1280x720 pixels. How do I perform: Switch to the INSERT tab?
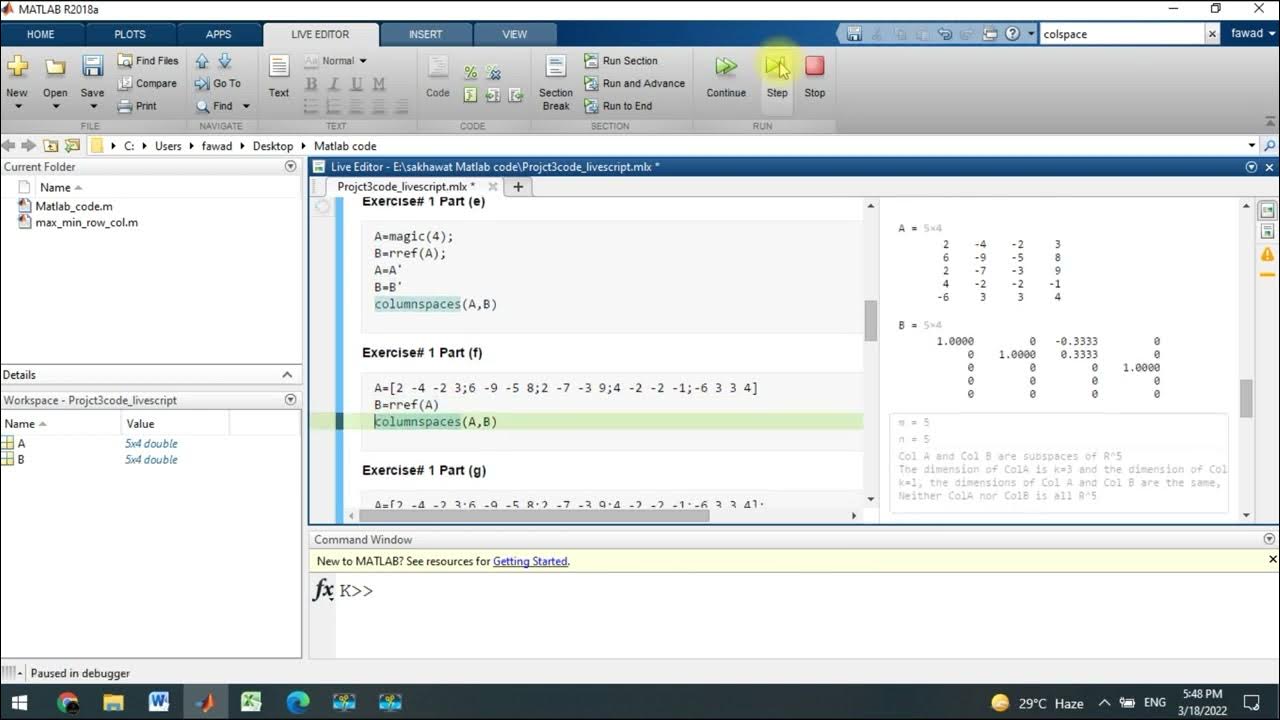point(425,34)
